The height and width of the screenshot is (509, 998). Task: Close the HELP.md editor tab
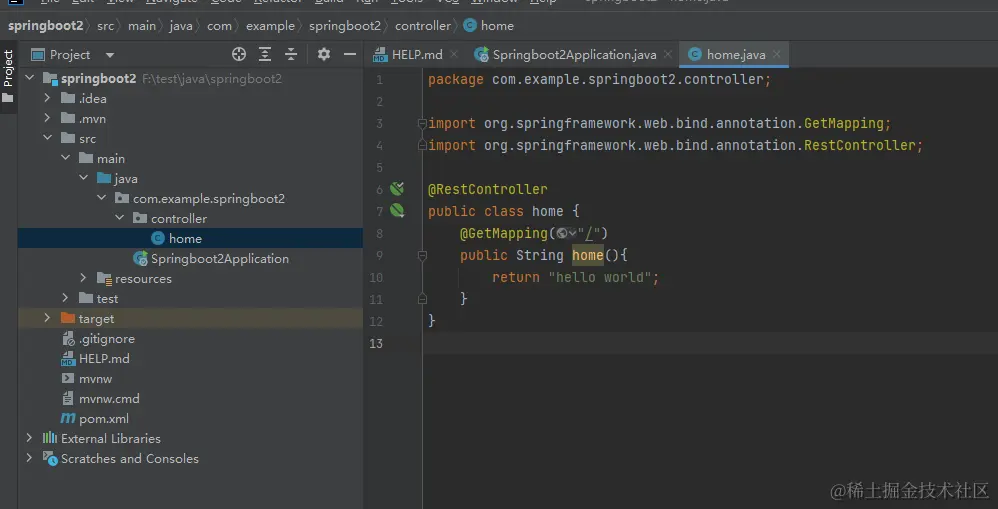pyautogui.click(x=454, y=54)
